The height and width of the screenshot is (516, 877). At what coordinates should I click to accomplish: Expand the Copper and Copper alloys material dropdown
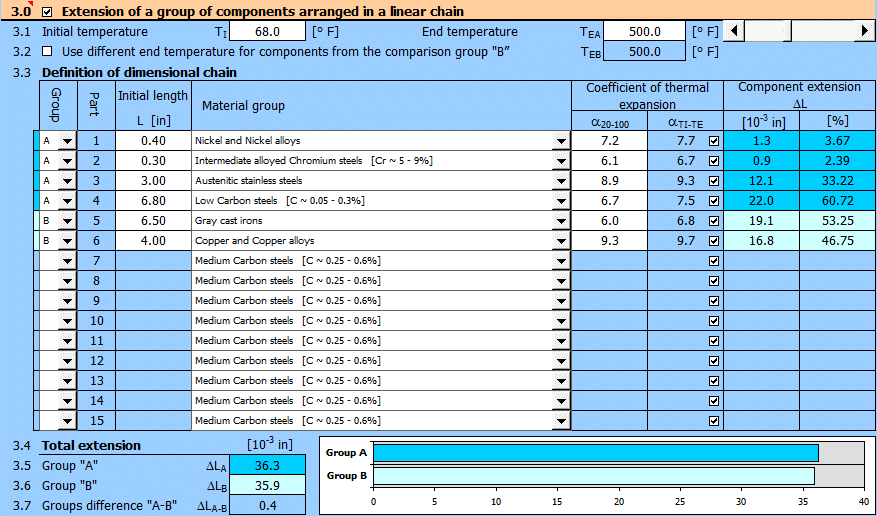coord(561,241)
